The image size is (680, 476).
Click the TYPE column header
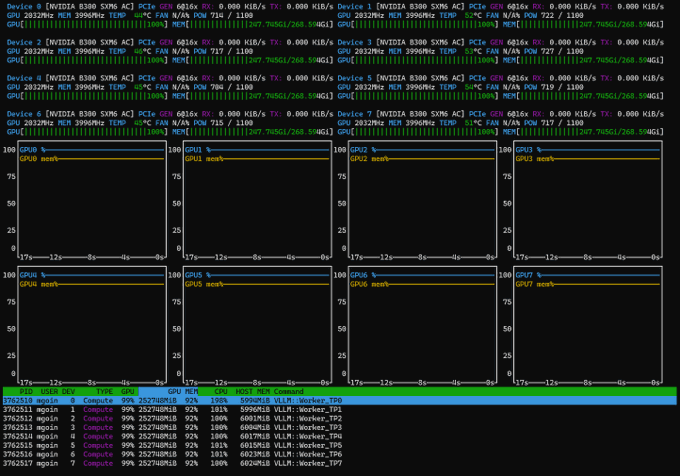click(x=105, y=391)
